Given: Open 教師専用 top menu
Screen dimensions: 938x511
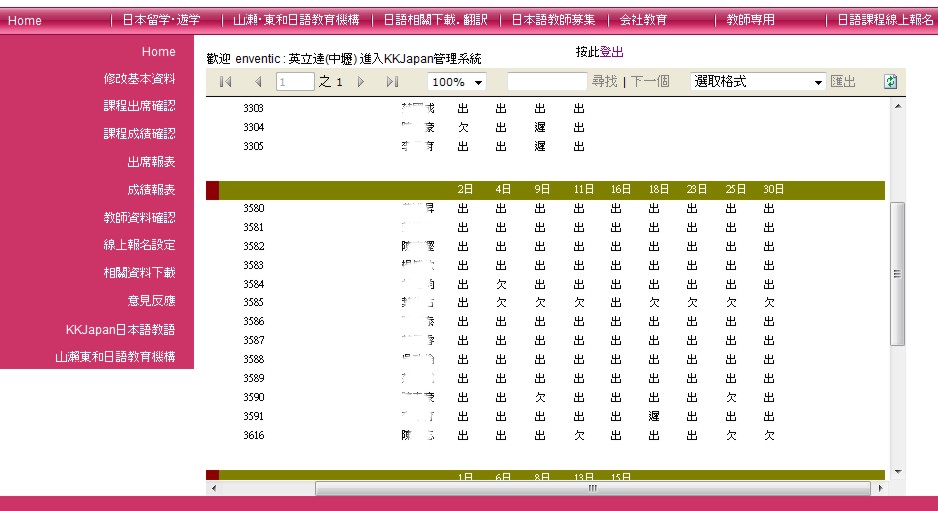Looking at the screenshot, I should (750, 20).
